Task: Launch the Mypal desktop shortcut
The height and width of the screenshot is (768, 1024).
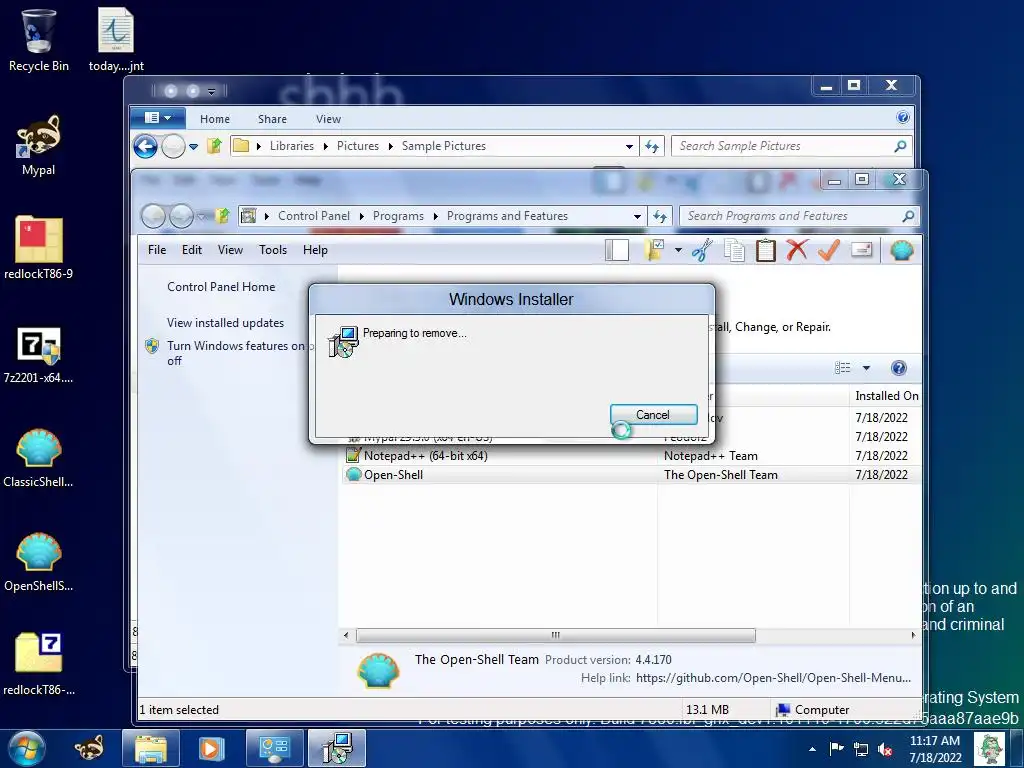Action: coord(39,145)
